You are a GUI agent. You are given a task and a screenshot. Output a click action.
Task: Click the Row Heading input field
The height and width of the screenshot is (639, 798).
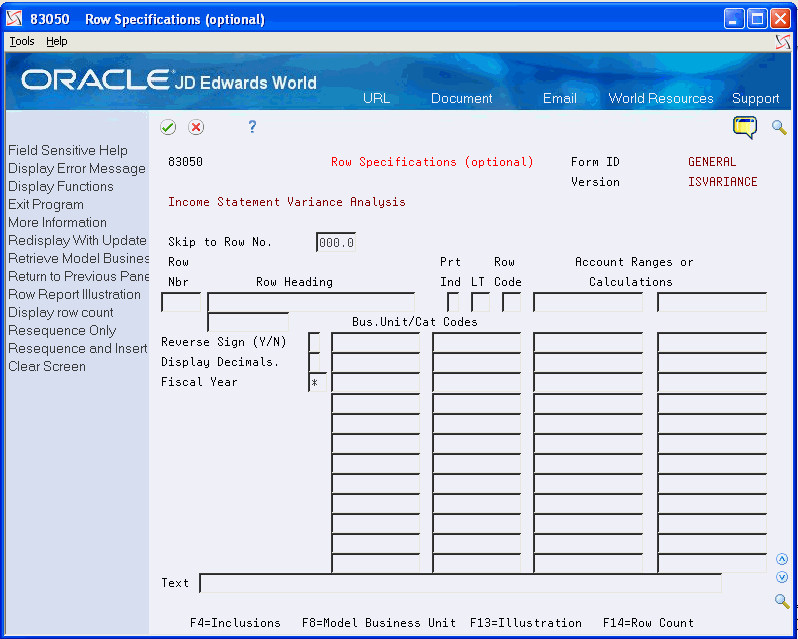pyautogui.click(x=311, y=302)
